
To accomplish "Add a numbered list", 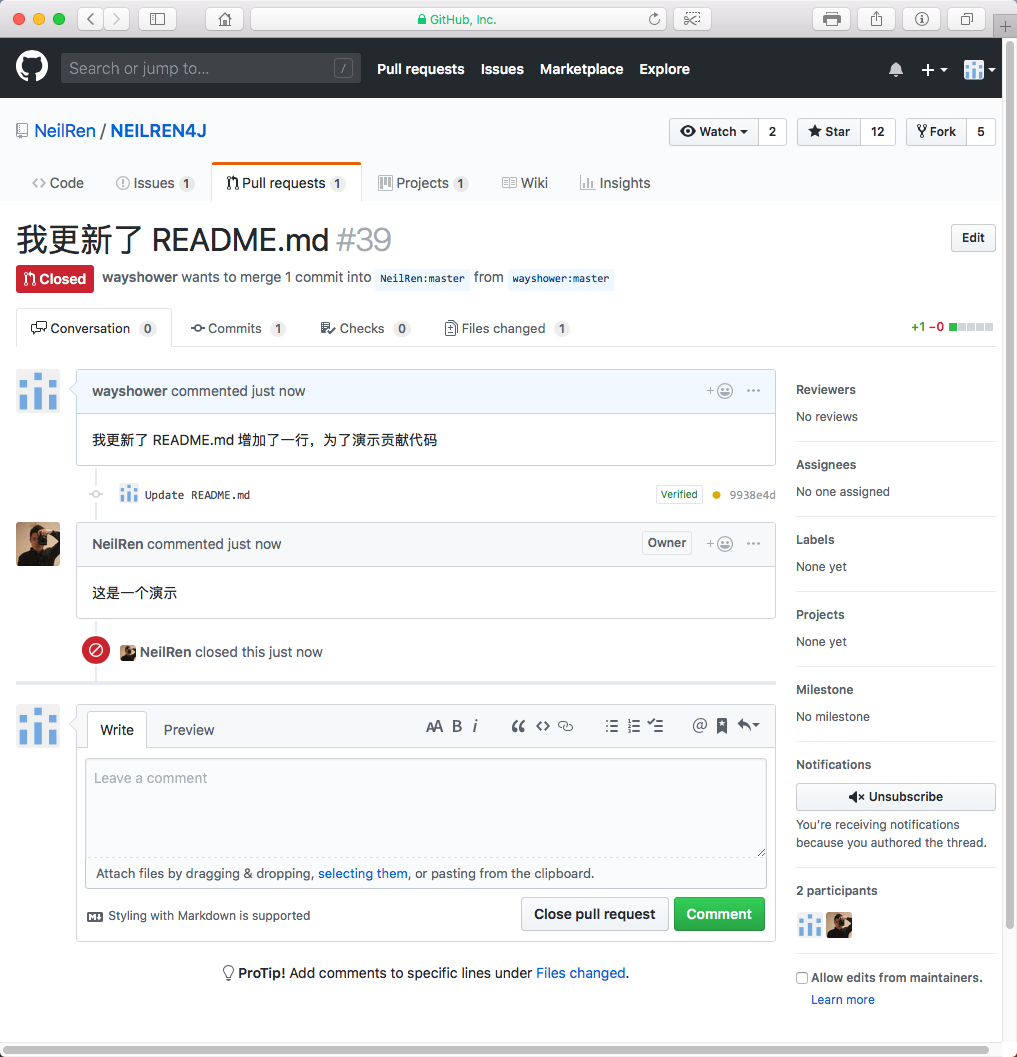I will tap(634, 726).
